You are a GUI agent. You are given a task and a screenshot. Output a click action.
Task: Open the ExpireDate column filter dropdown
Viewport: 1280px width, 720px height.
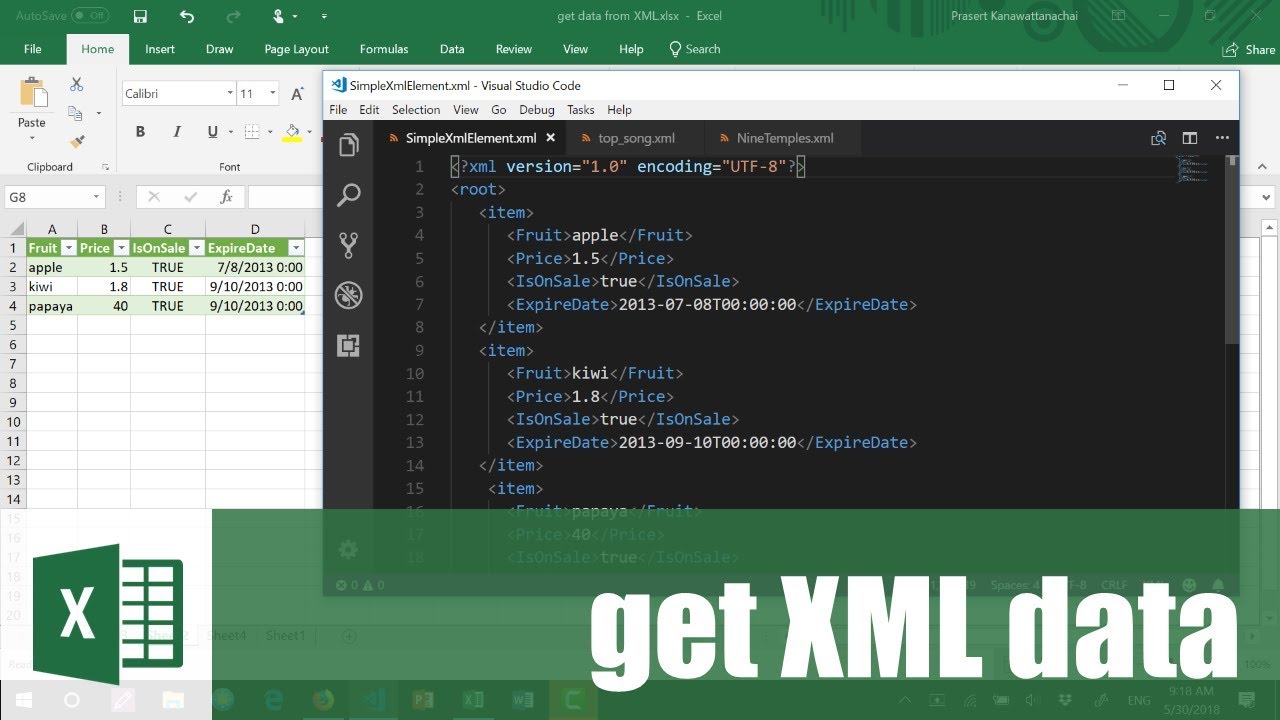pos(295,248)
